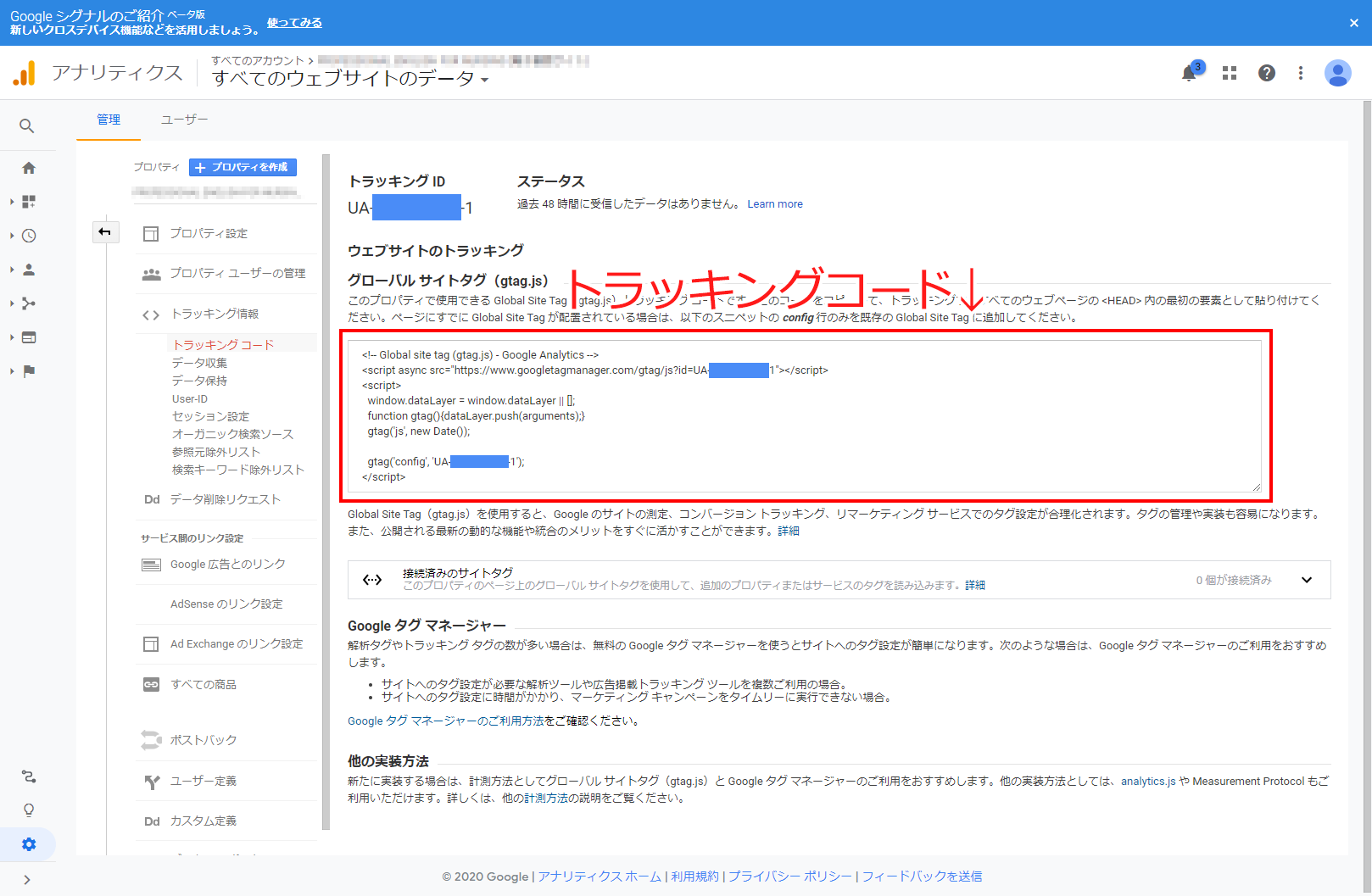Open the search icon in left sidebar
Screen dimensions: 1372x896
pos(27,126)
